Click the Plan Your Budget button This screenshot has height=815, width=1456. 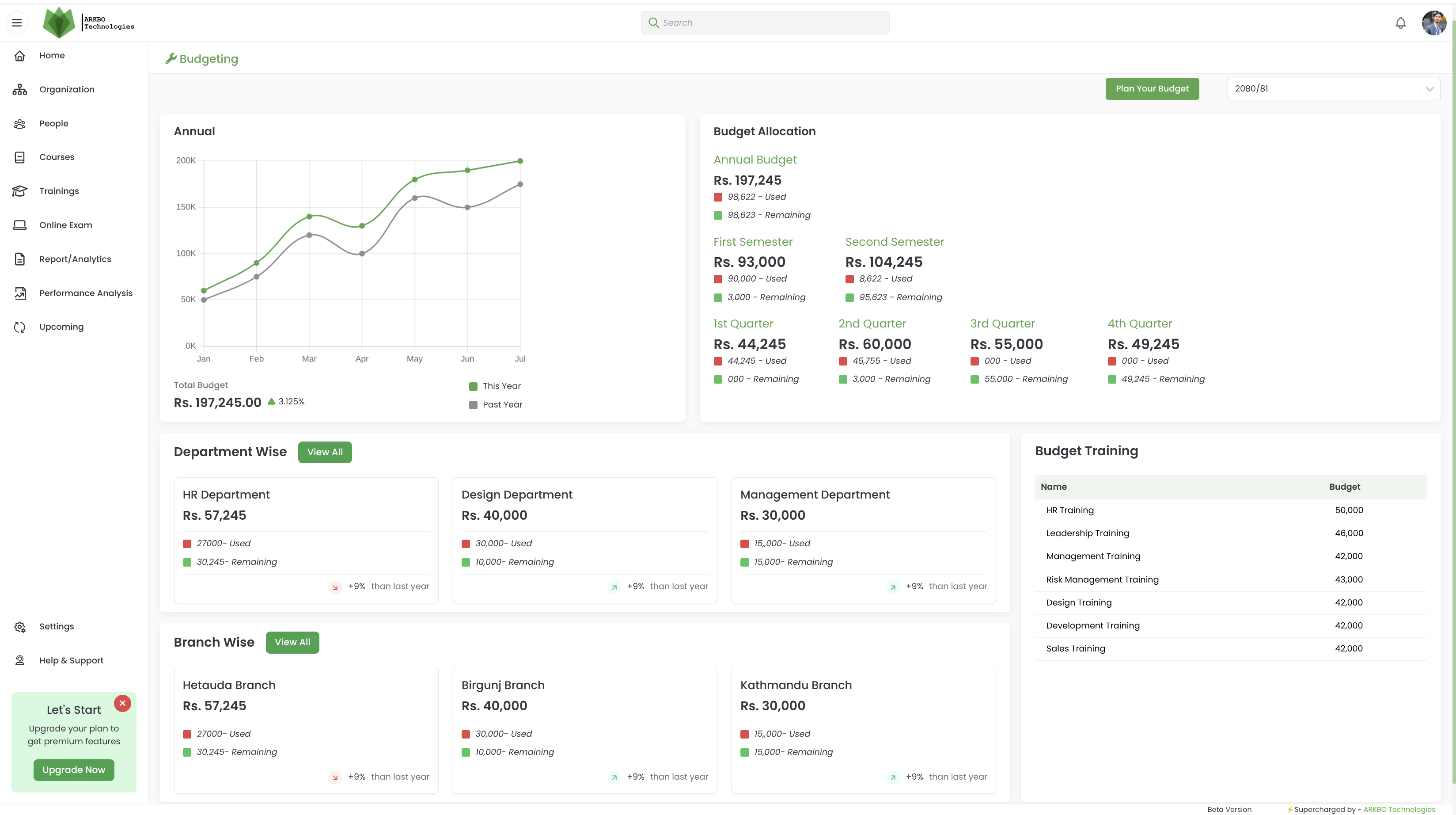(1151, 89)
